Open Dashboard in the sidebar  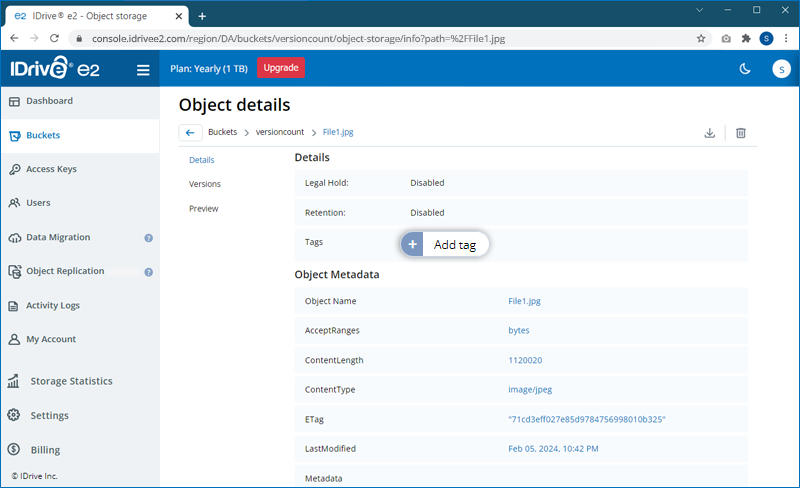(49, 101)
